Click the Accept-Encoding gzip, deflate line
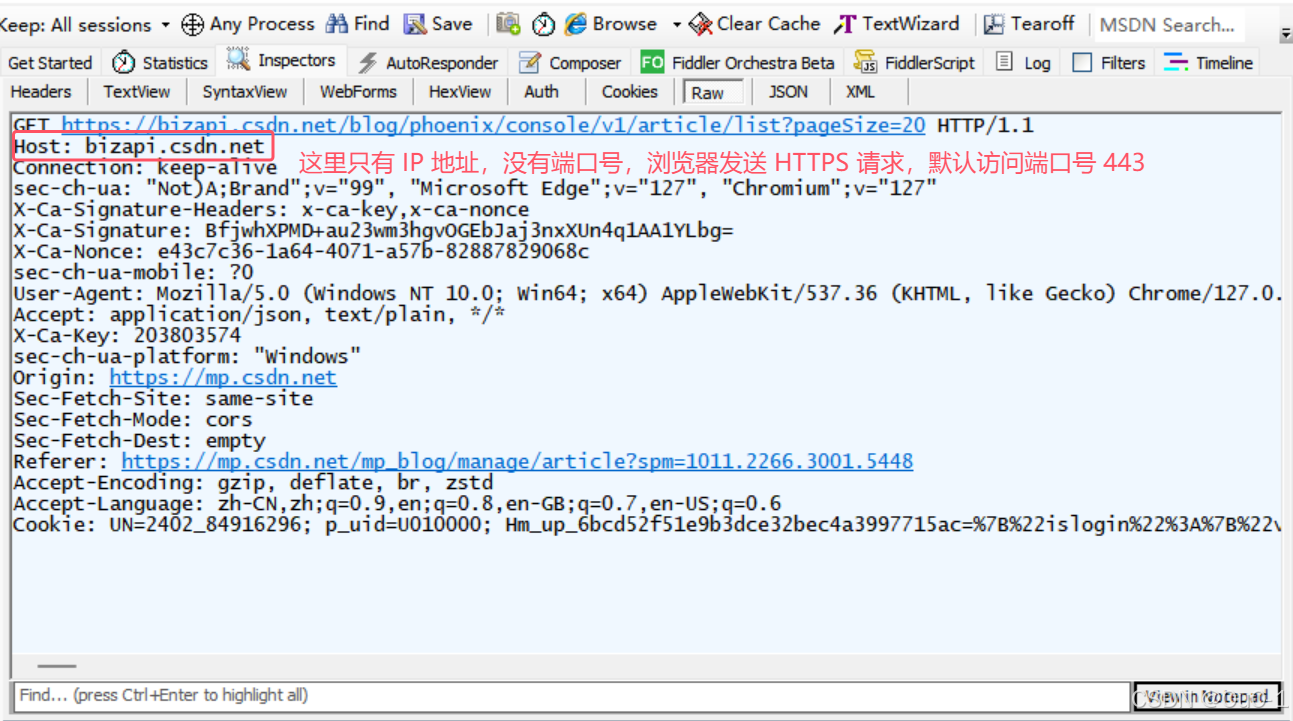This screenshot has width=1293, height=721. [x=253, y=483]
